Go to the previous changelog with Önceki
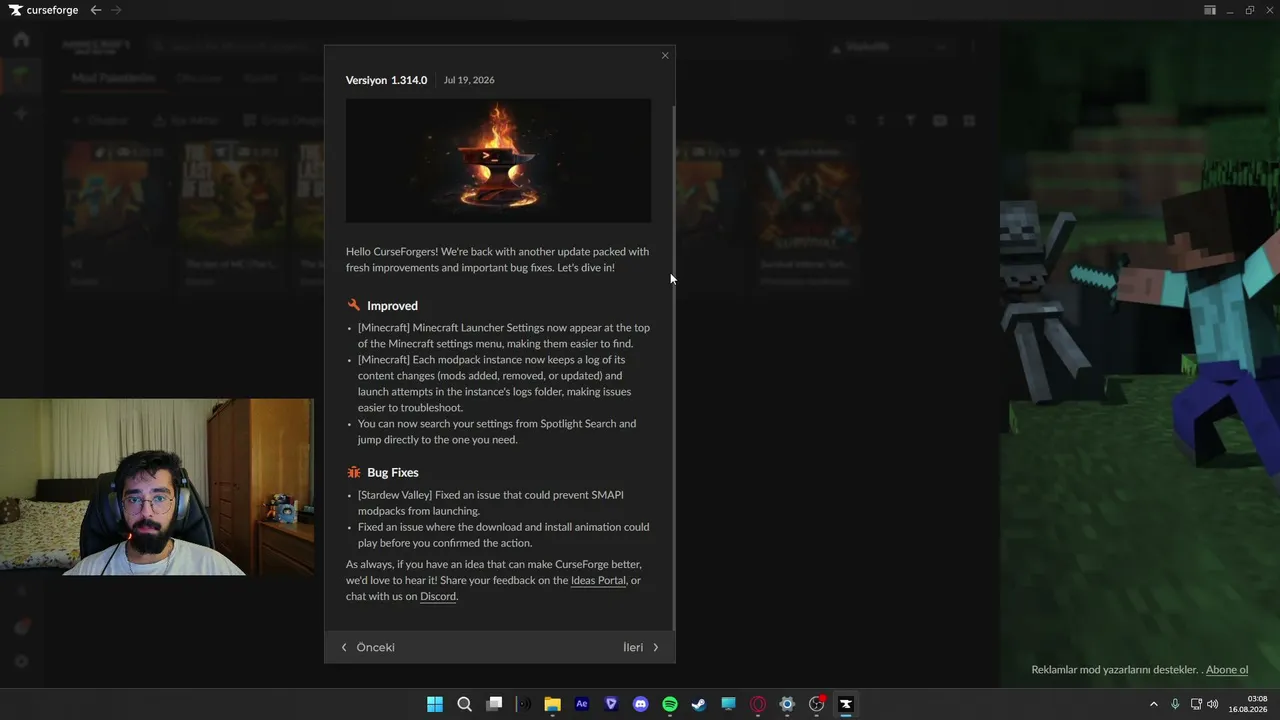1280x720 pixels. click(x=368, y=647)
